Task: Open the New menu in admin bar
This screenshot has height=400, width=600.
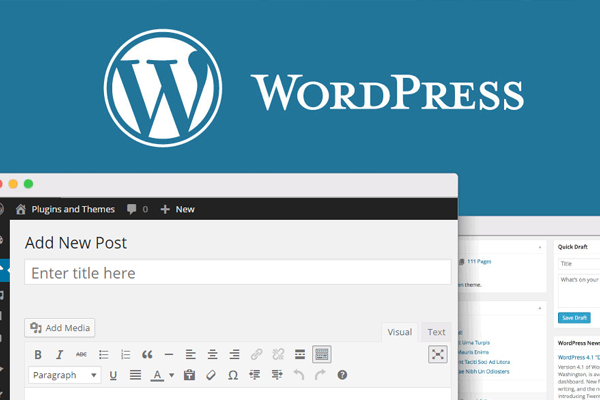Action: pos(177,209)
